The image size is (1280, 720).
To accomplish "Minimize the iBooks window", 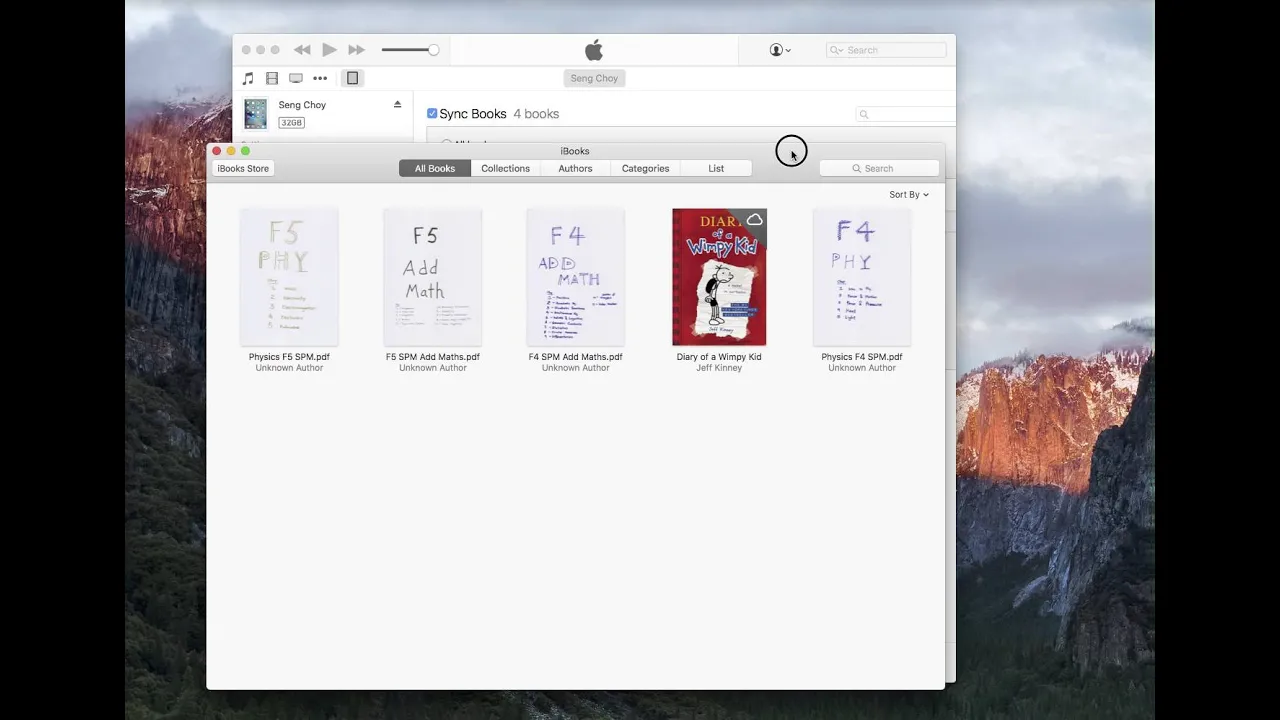I will [231, 151].
